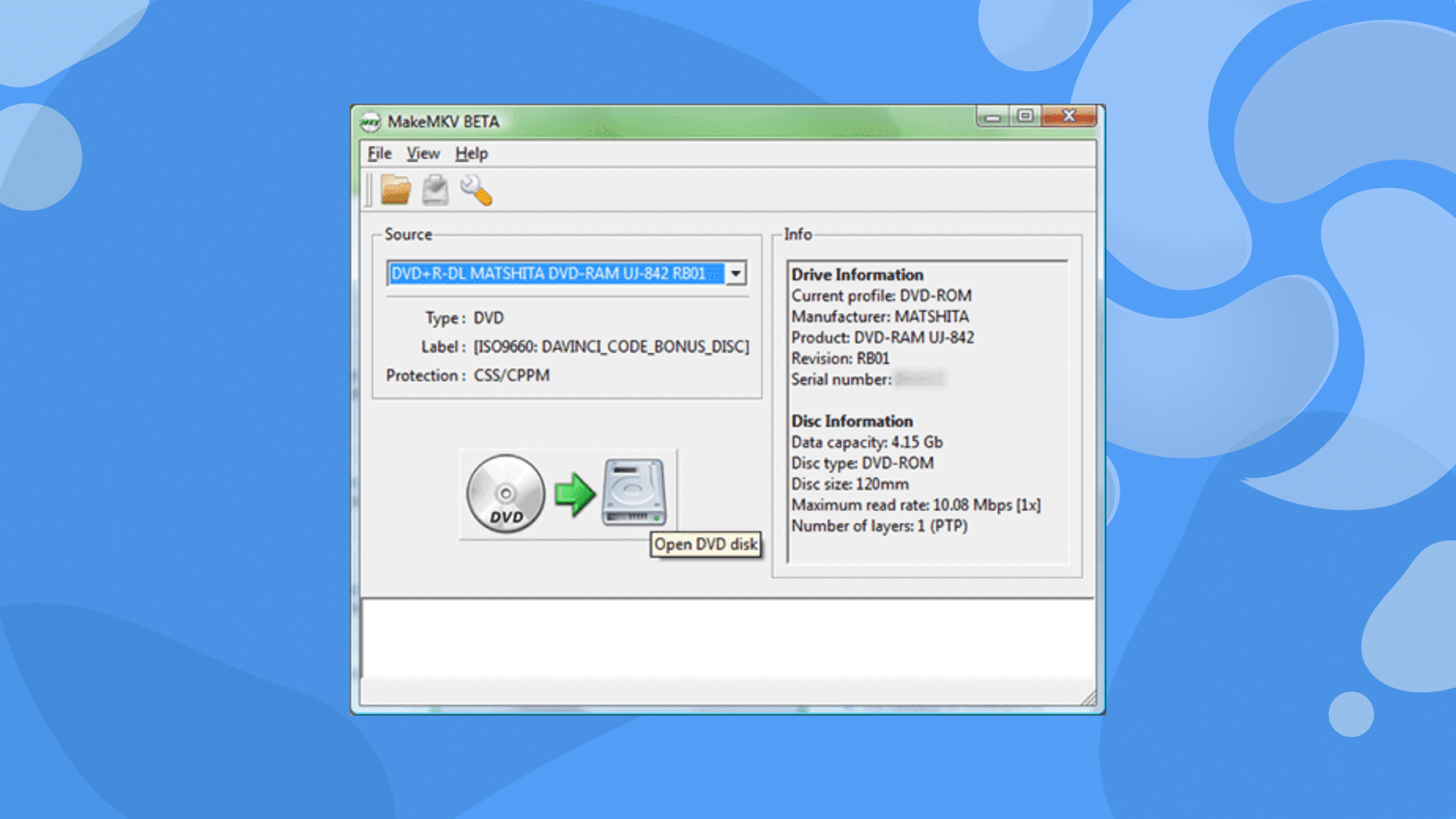Viewport: 1456px width, 819px height.
Task: Click the window resize grip corner
Action: tap(1089, 698)
